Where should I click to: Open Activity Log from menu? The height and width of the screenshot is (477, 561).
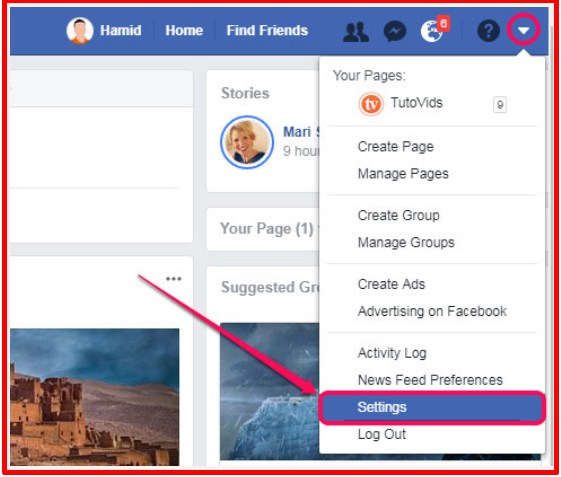point(392,353)
